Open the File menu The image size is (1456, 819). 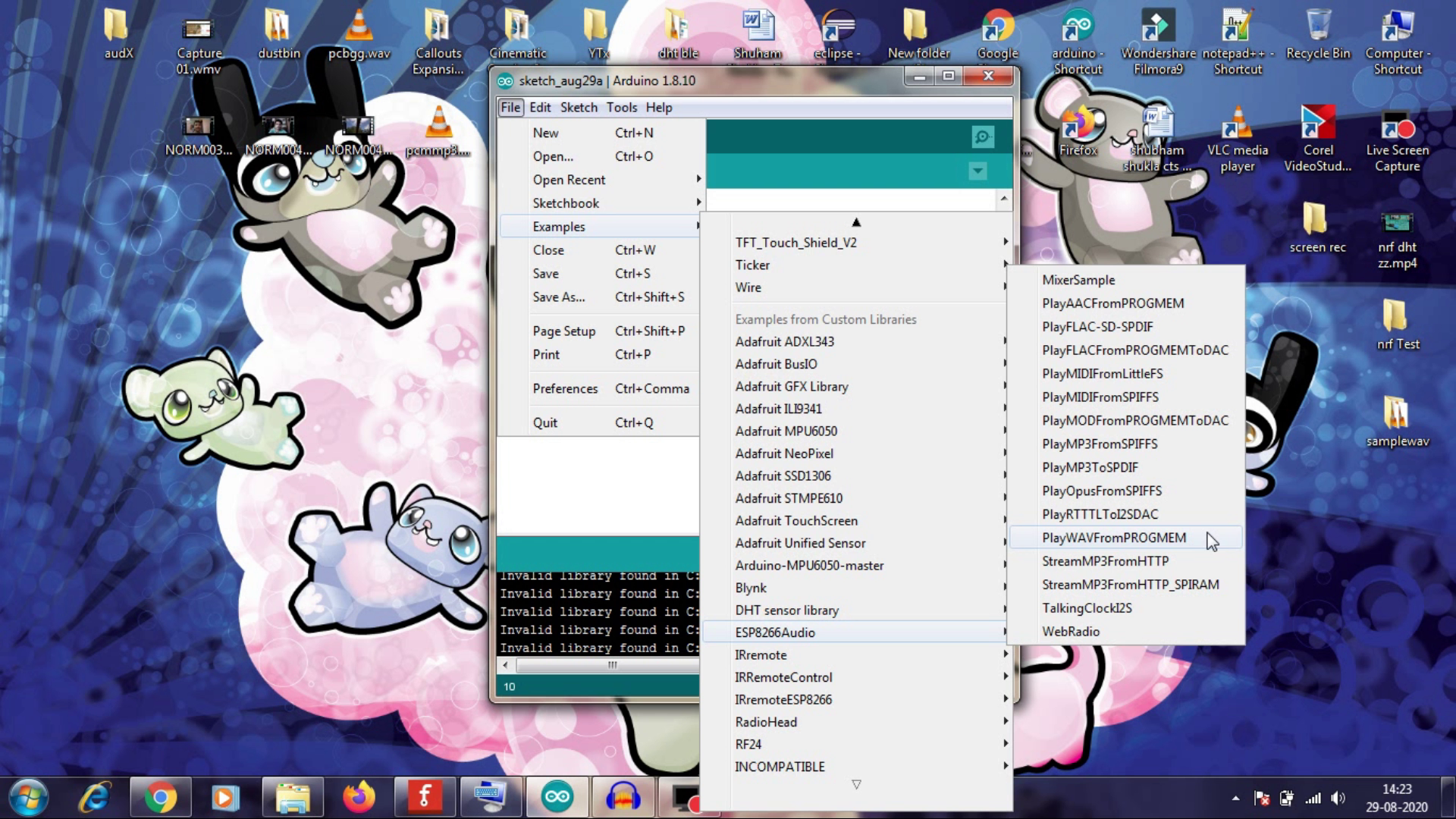pos(510,107)
